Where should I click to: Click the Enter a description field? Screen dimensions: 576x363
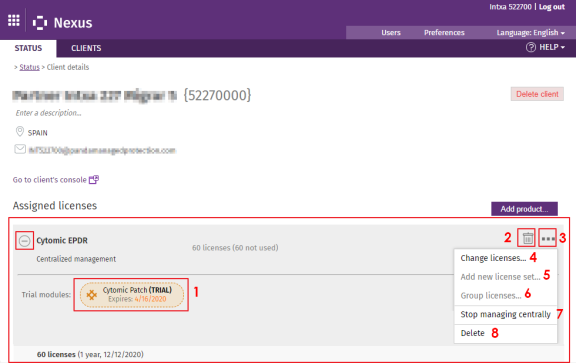pos(48,113)
